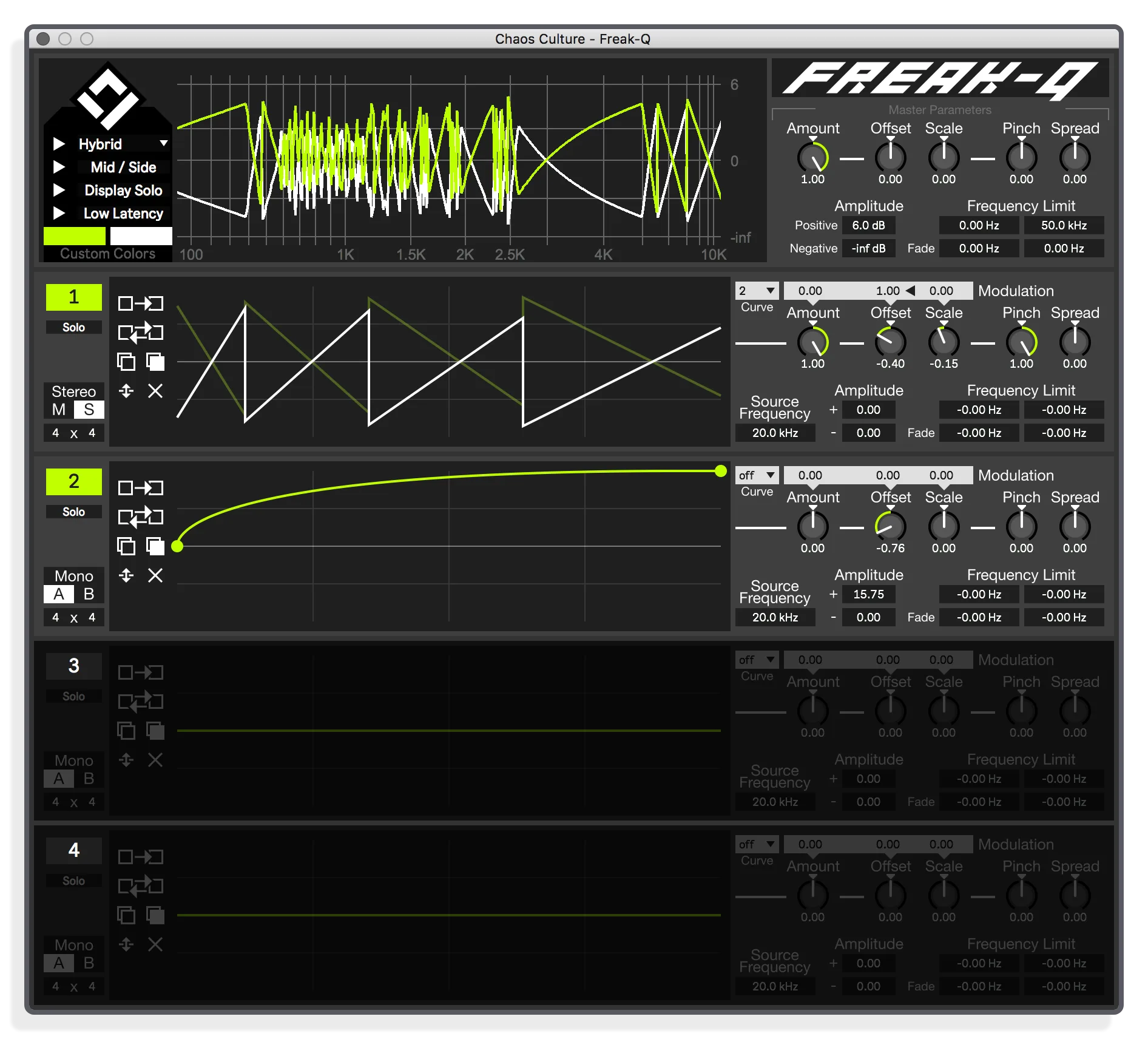Click band 2 swap bands icon
The height and width of the screenshot is (1039, 1148).
coord(140,516)
